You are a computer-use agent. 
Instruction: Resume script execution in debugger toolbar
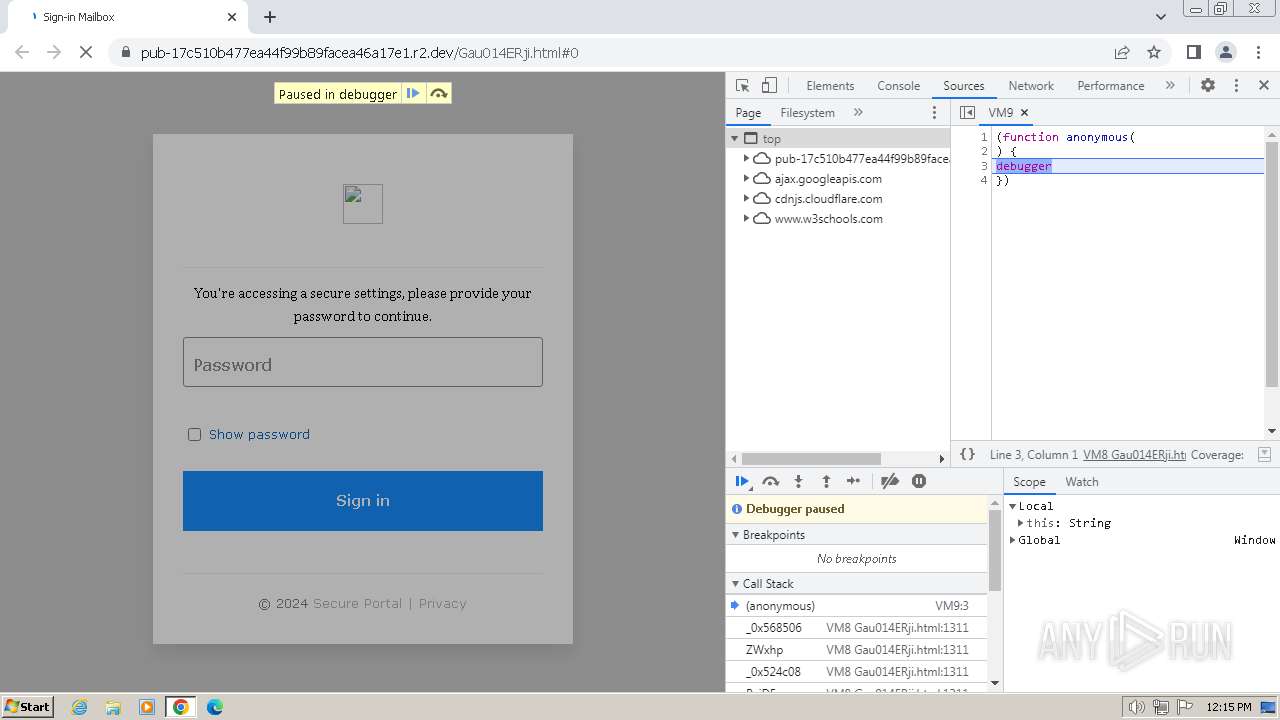742,481
